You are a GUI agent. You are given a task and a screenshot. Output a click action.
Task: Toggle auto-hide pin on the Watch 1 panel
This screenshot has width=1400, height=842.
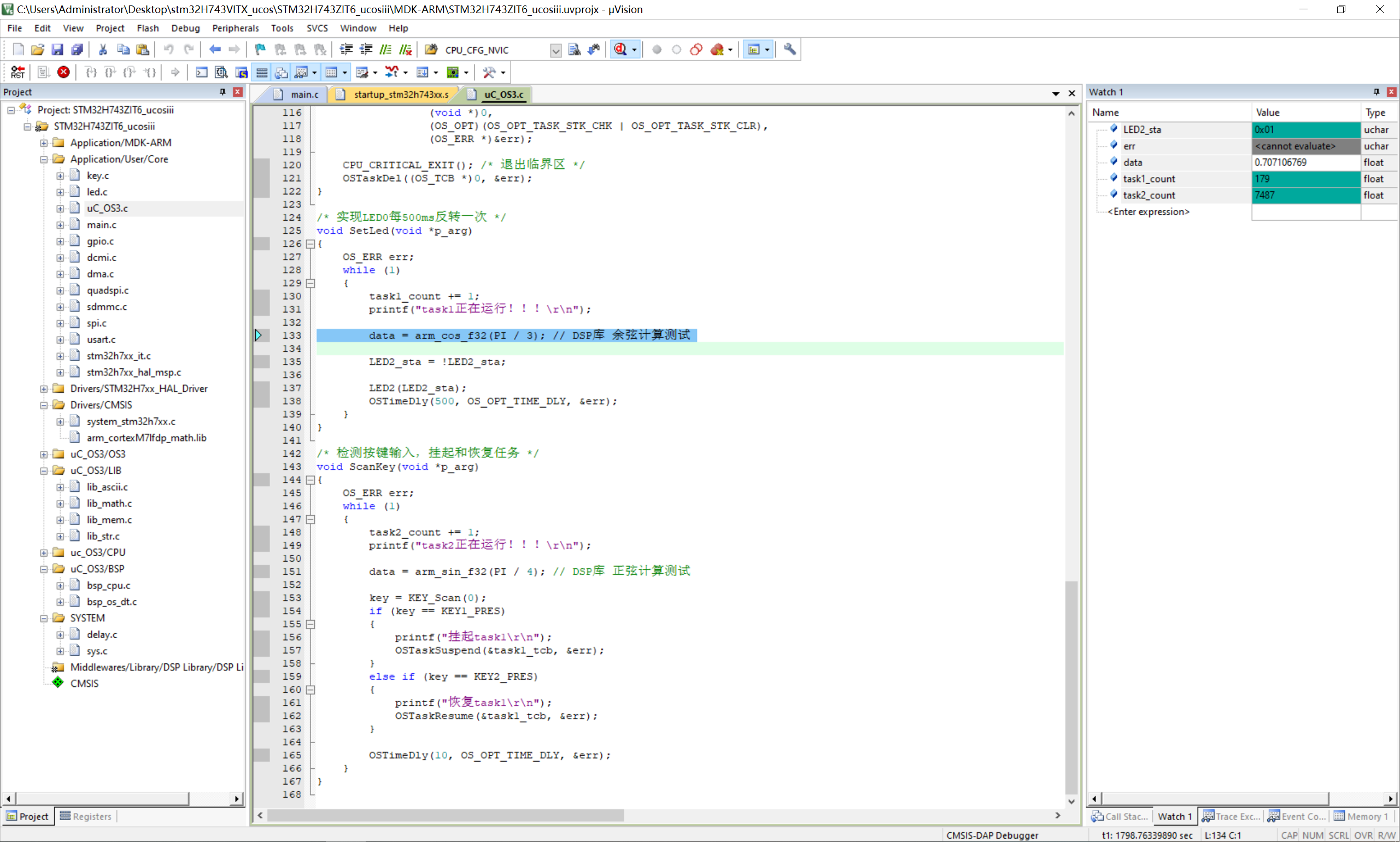click(1376, 92)
